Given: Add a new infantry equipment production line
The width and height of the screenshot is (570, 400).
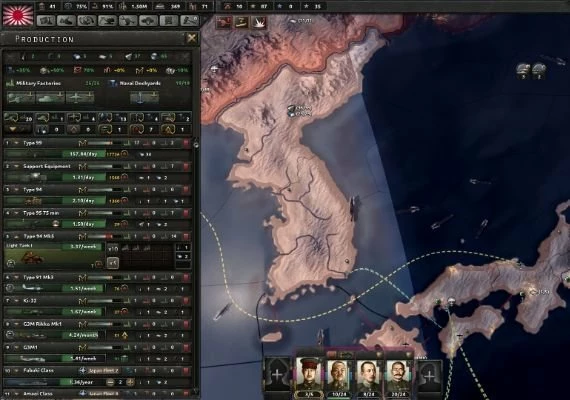Looking at the screenshot, I should pos(21,97).
